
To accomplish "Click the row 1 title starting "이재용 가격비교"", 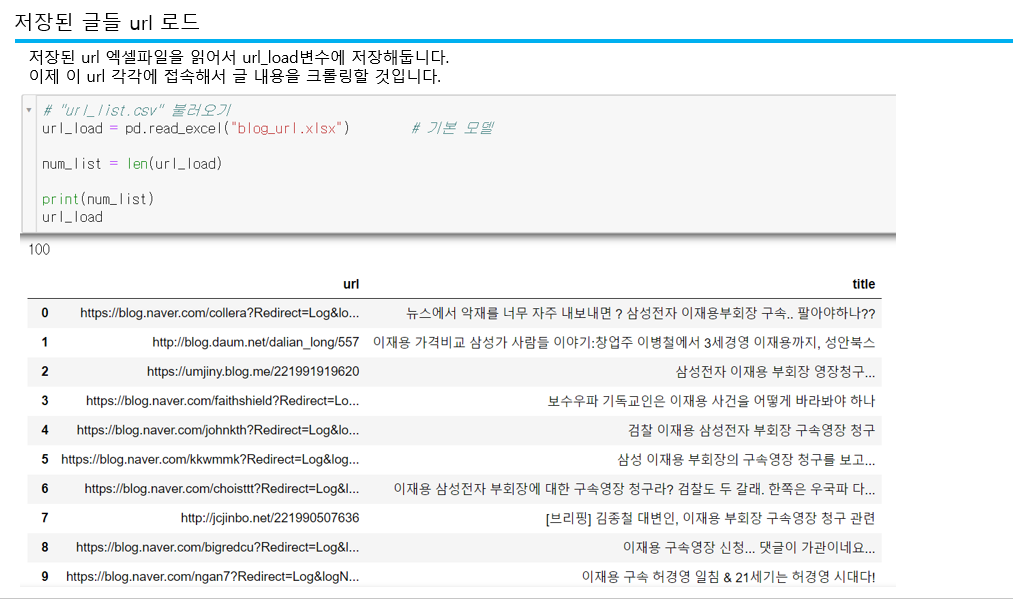I will click(624, 342).
